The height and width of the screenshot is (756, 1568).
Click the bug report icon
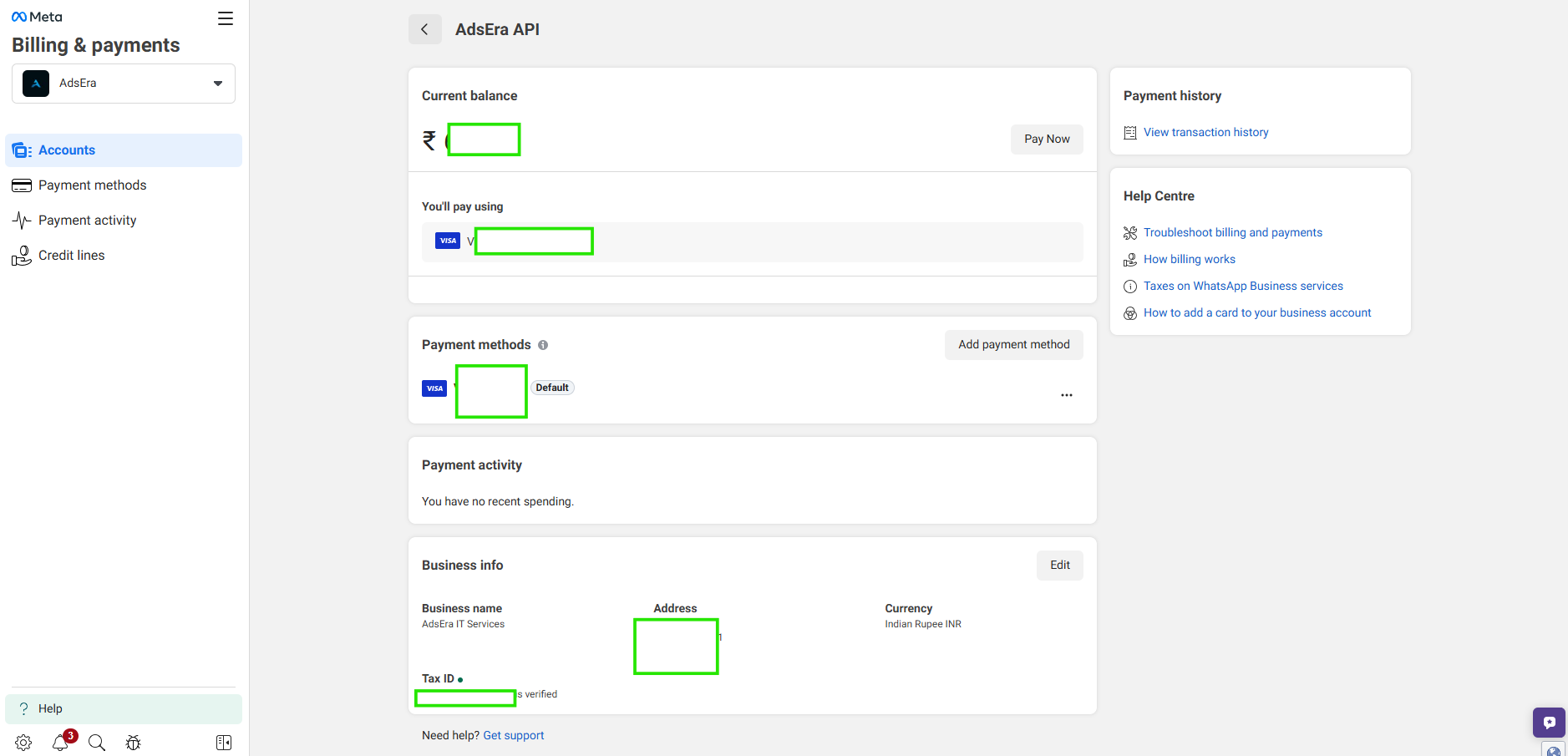pos(134,743)
